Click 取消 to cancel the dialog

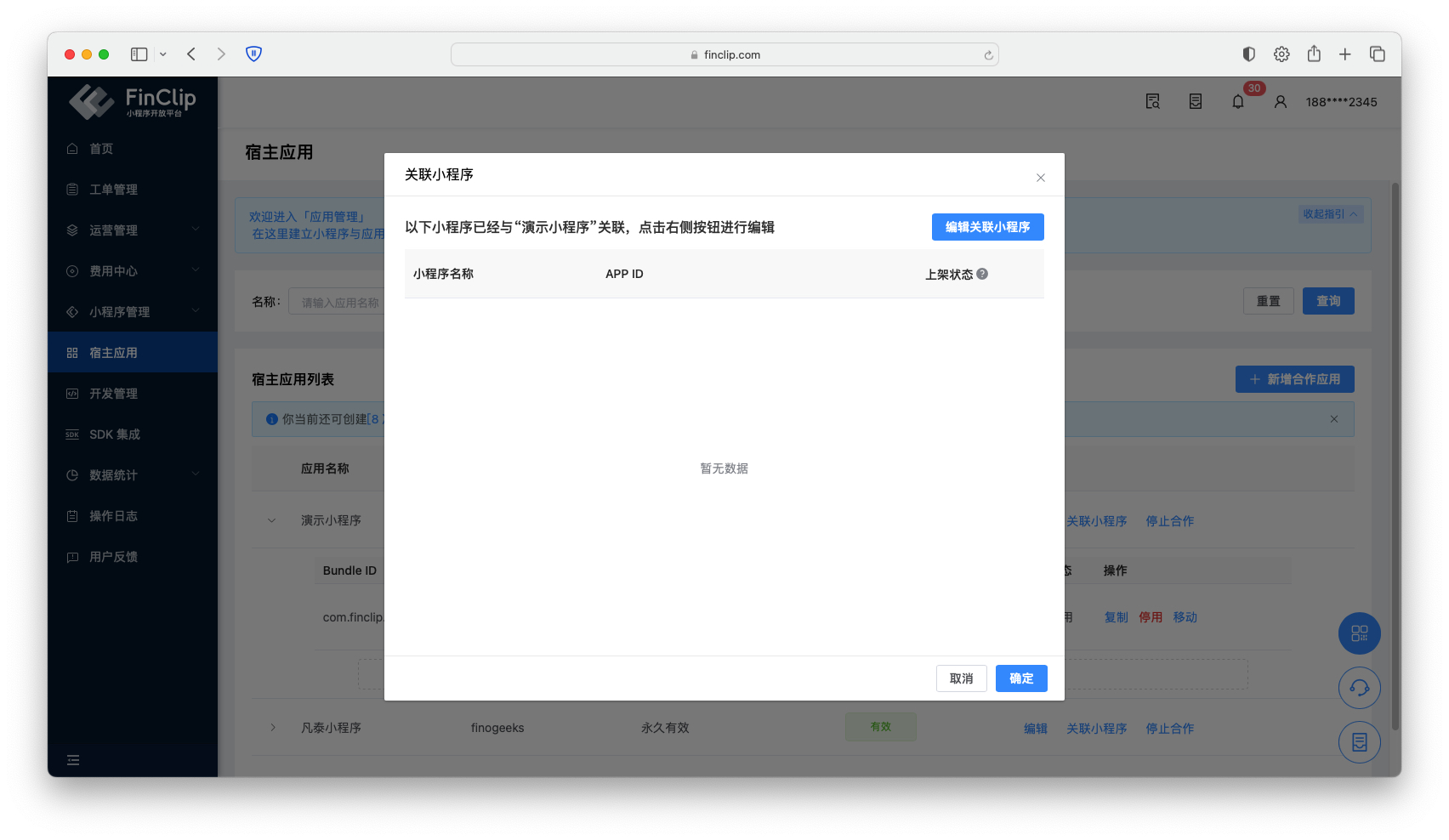(x=961, y=678)
